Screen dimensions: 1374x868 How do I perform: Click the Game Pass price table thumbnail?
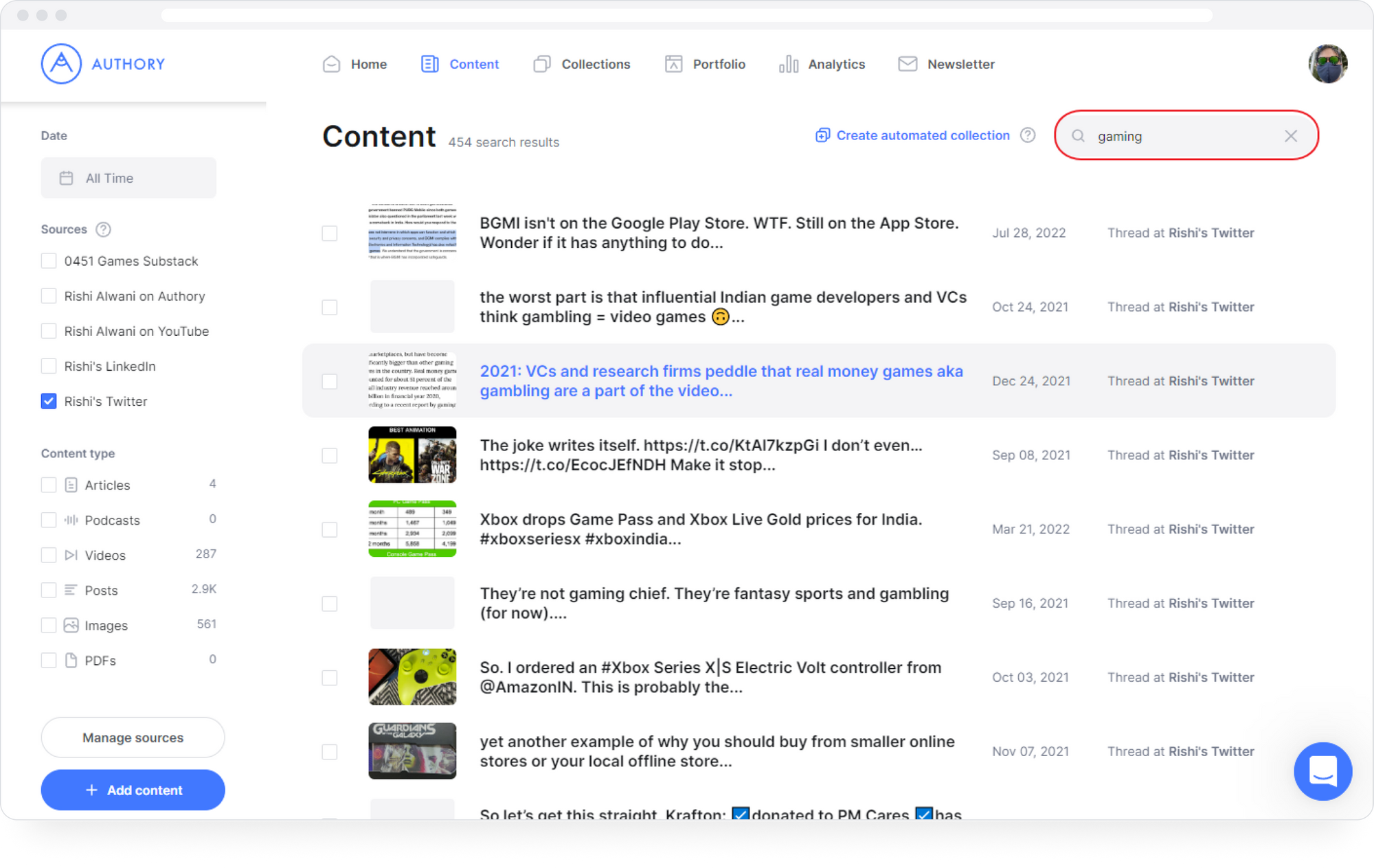point(412,529)
